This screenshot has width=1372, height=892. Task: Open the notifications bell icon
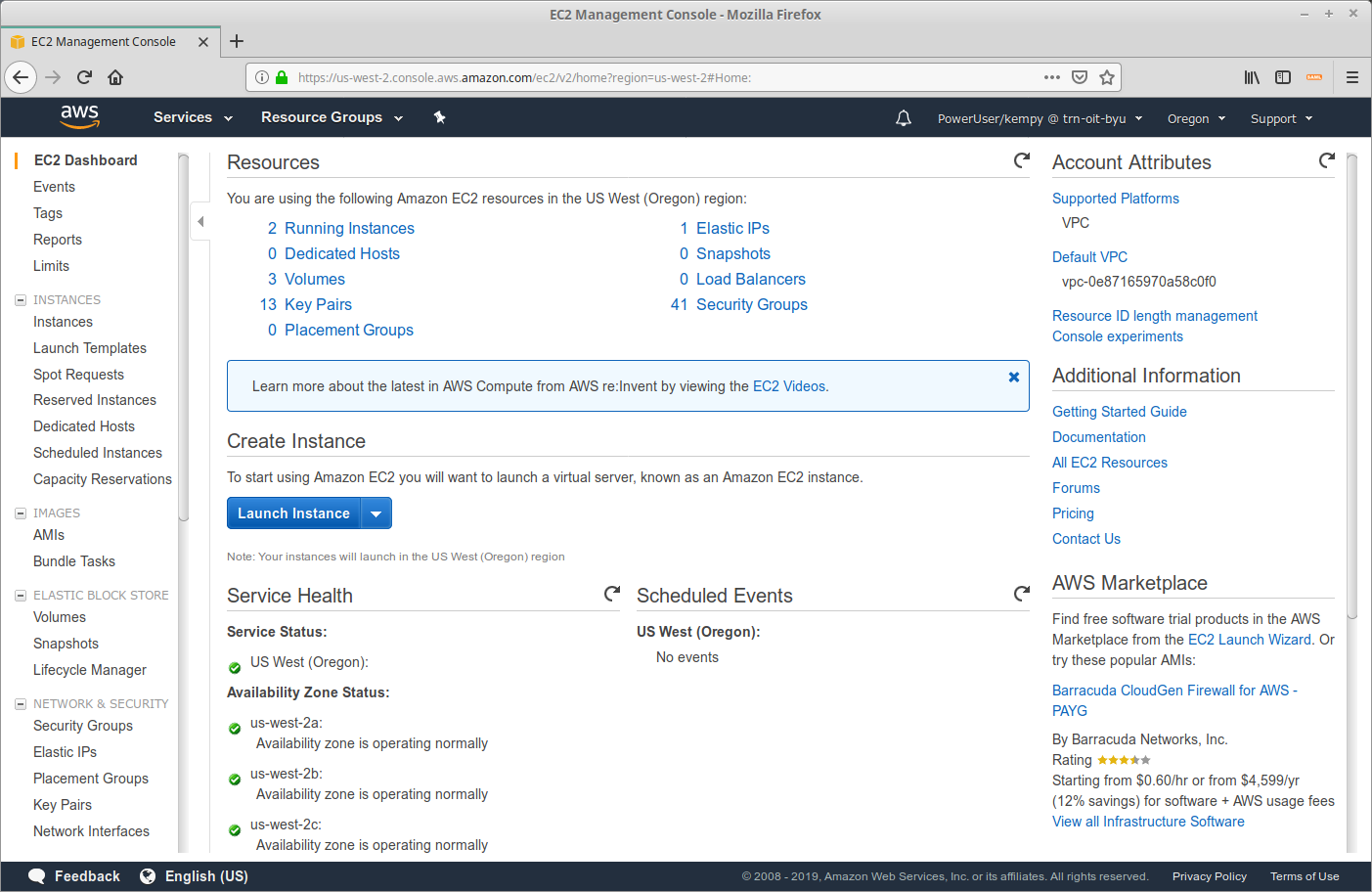pyautogui.click(x=904, y=118)
